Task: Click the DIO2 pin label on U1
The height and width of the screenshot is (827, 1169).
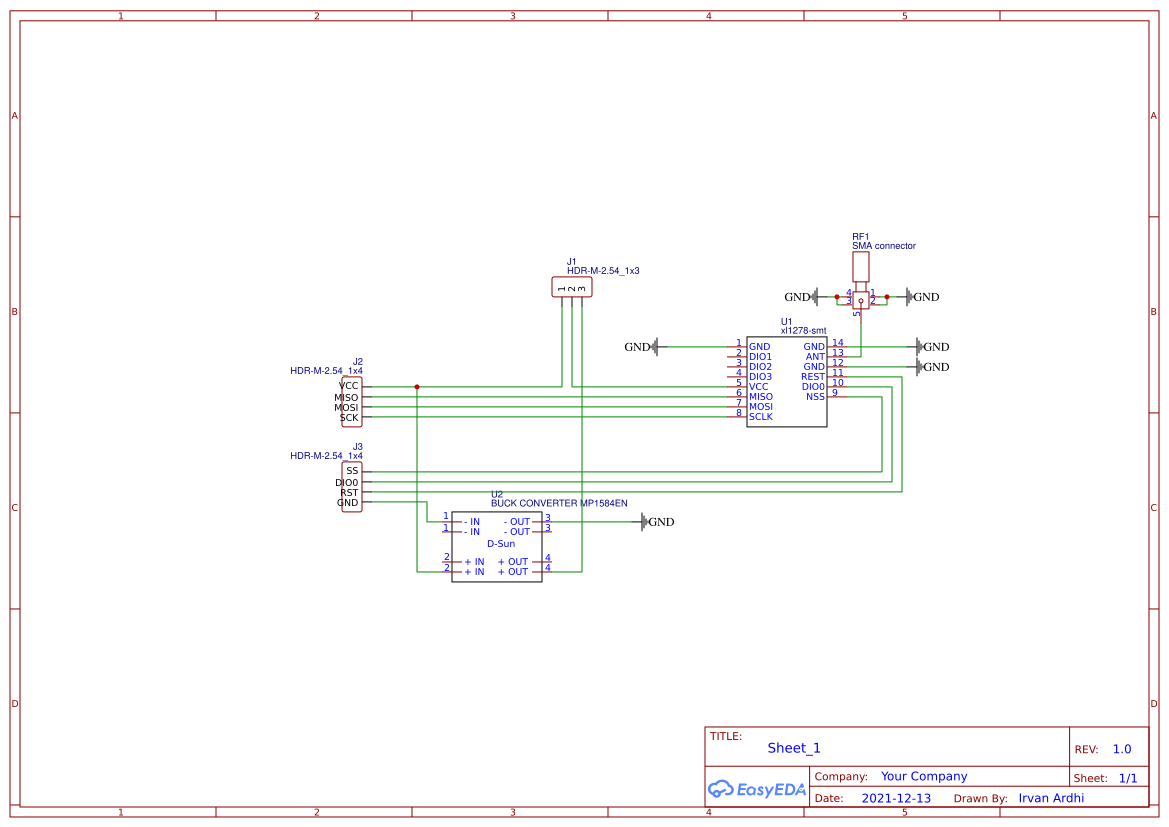Action: click(760, 367)
